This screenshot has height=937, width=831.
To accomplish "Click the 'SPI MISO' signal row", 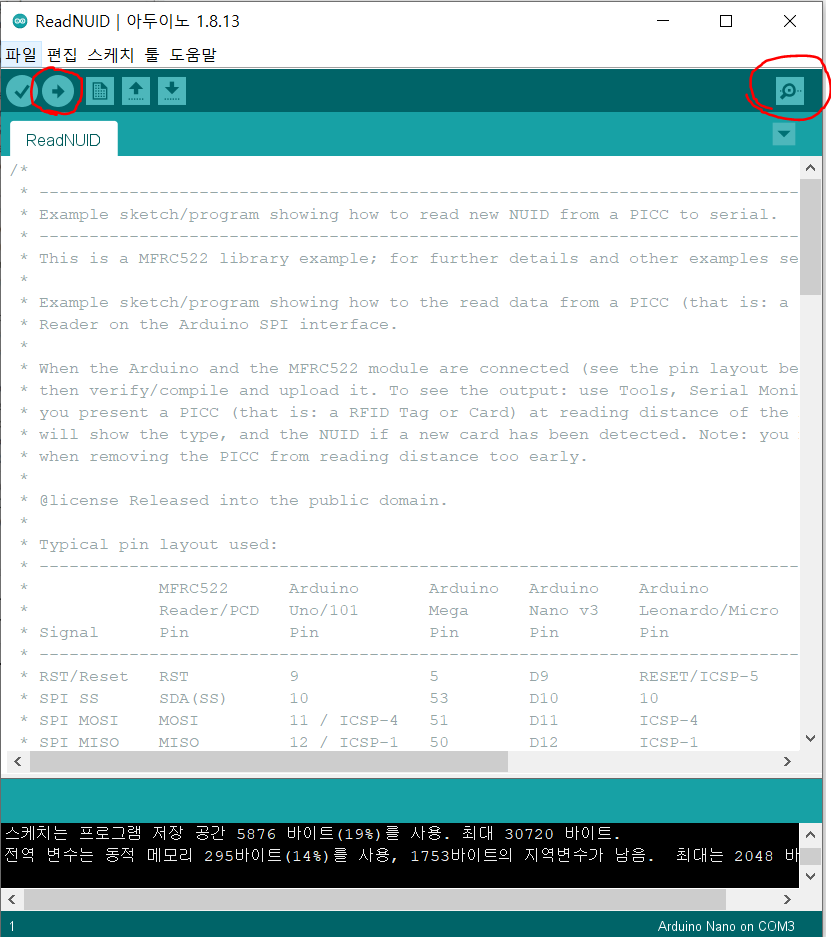I will click(x=359, y=743).
